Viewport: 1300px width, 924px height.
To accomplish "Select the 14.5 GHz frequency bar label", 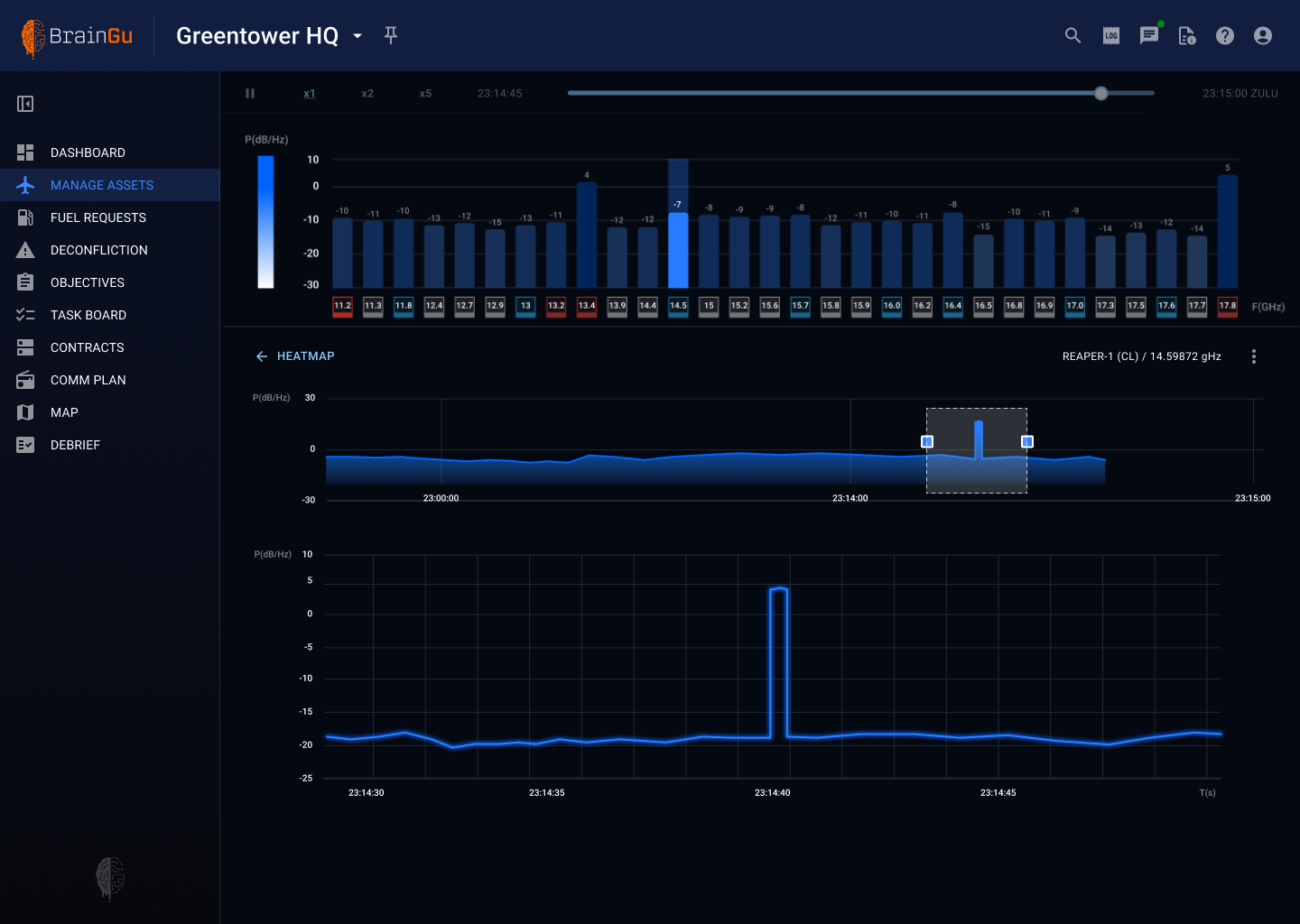I will 678,306.
